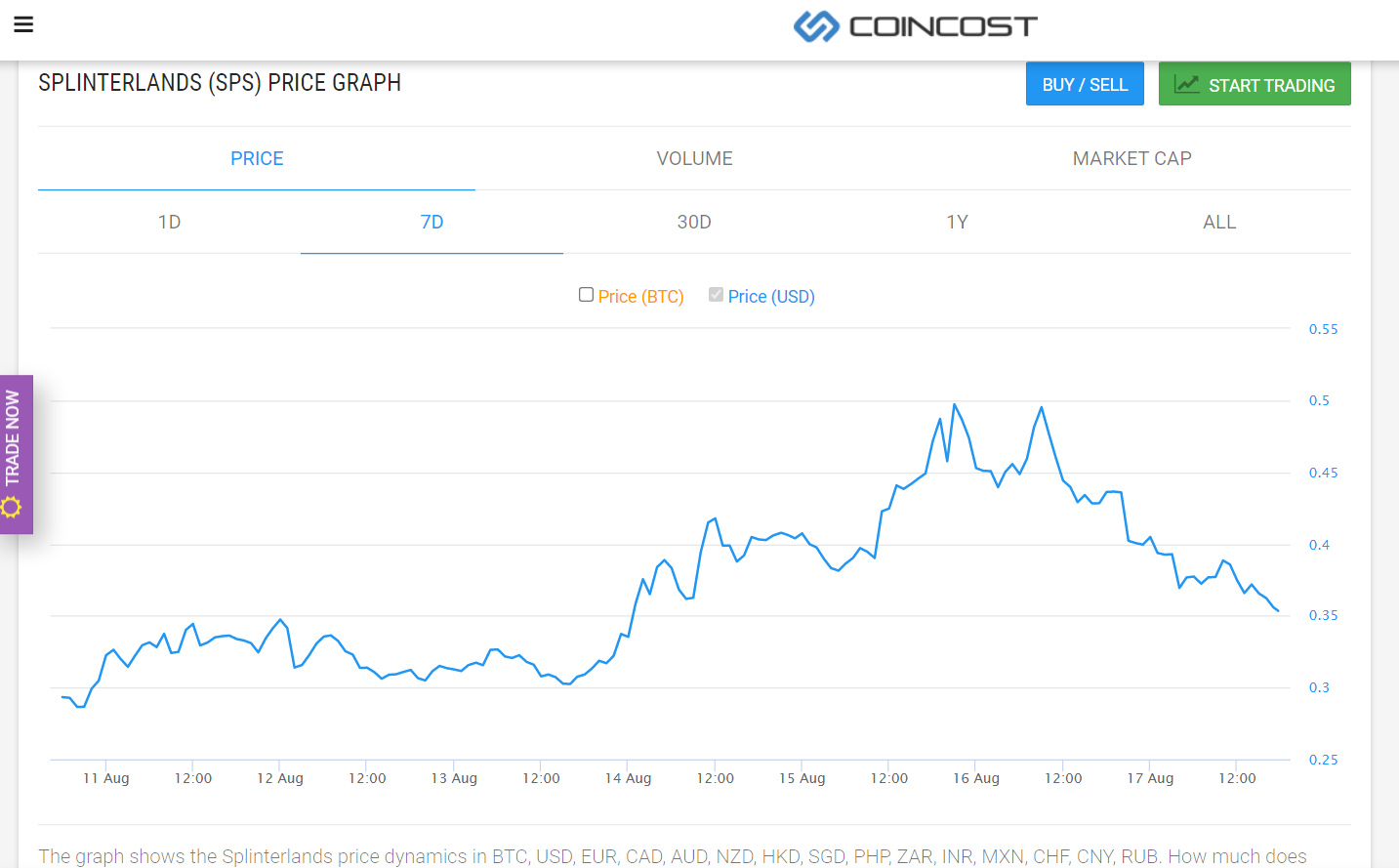
Task: Switch to the Market Cap tab
Action: (x=1132, y=158)
